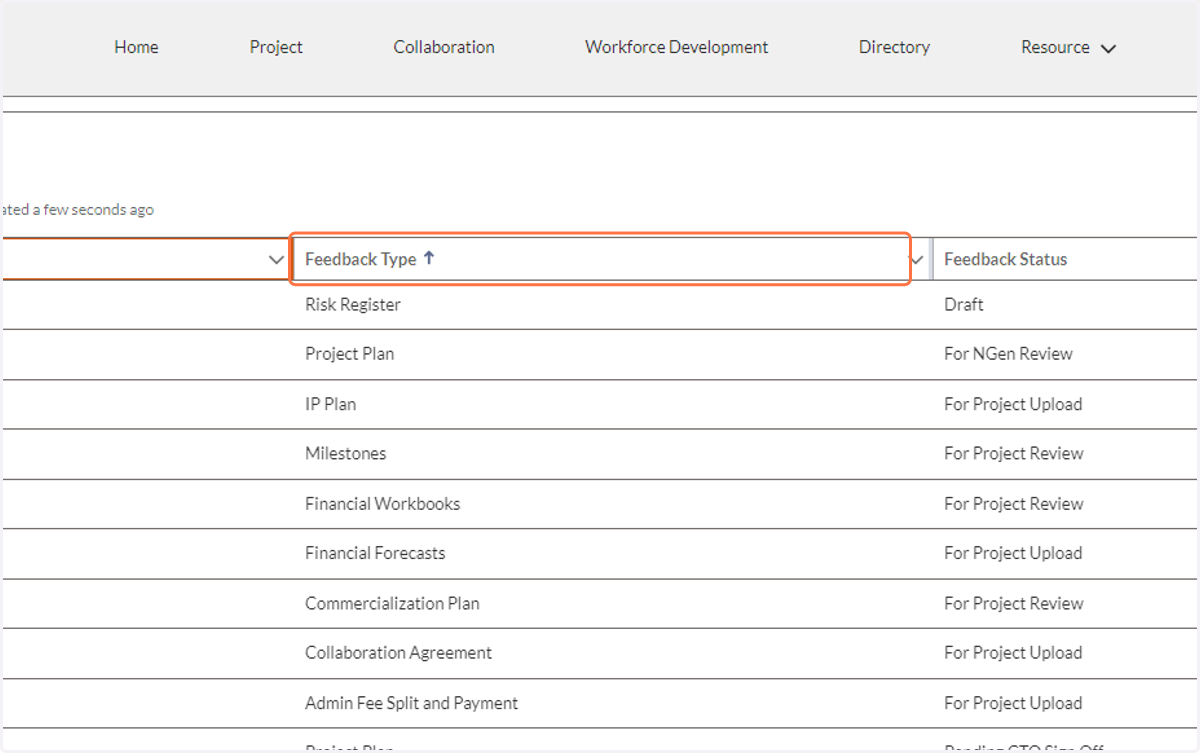Go to the Project nav item
Image resolution: width=1200 pixels, height=753 pixels.
tap(276, 47)
